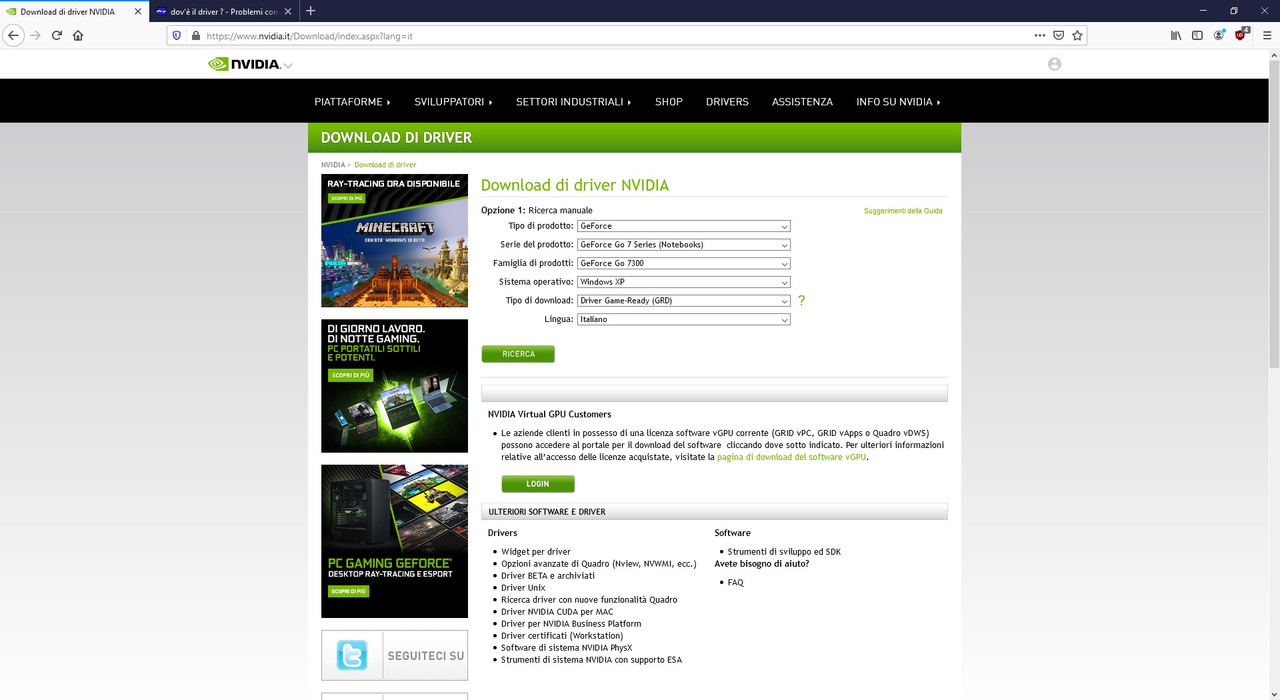This screenshot has height=700, width=1280.
Task: Go back with the browser back arrow
Action: [x=13, y=35]
